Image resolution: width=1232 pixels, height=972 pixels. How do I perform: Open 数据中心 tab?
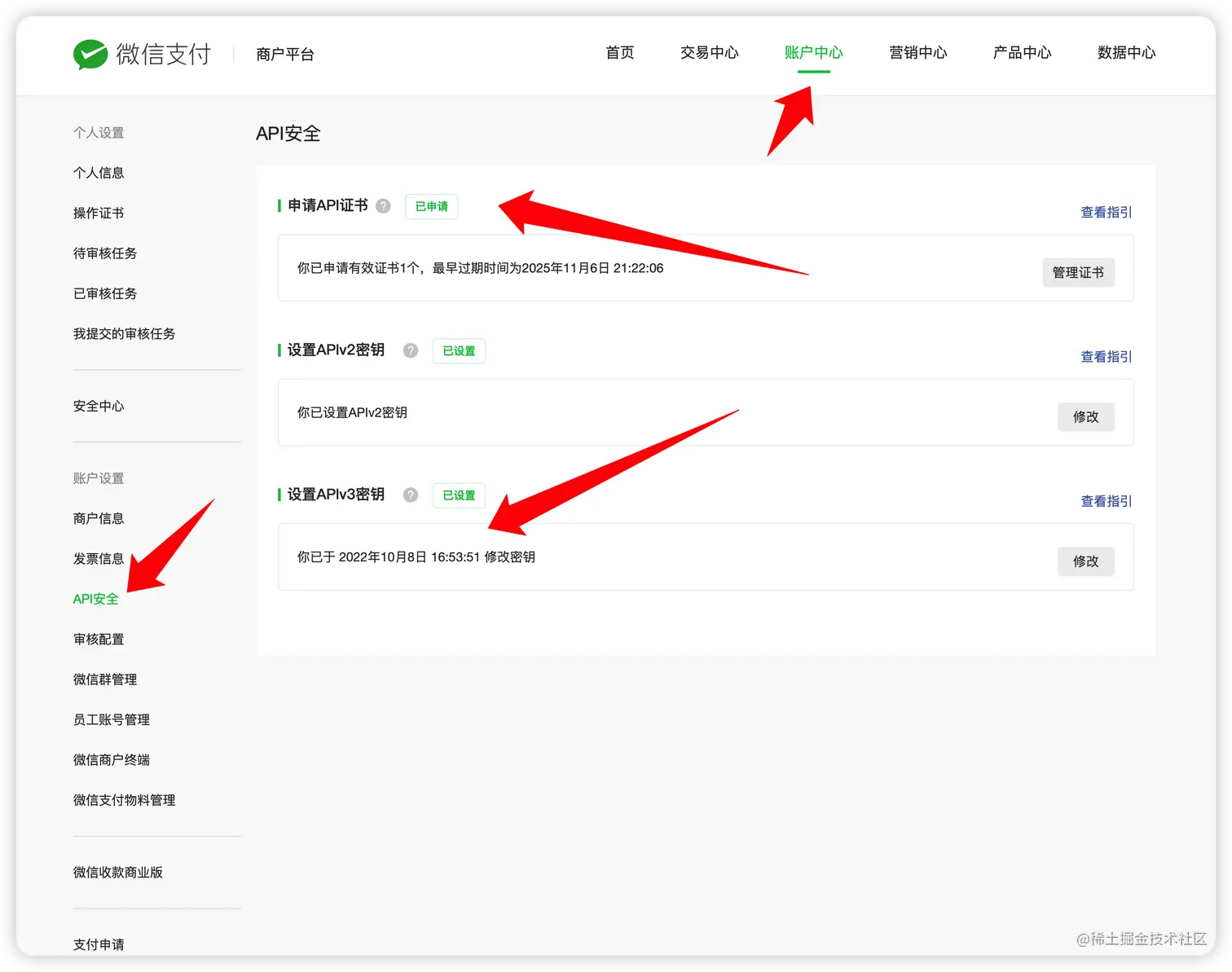click(1127, 53)
